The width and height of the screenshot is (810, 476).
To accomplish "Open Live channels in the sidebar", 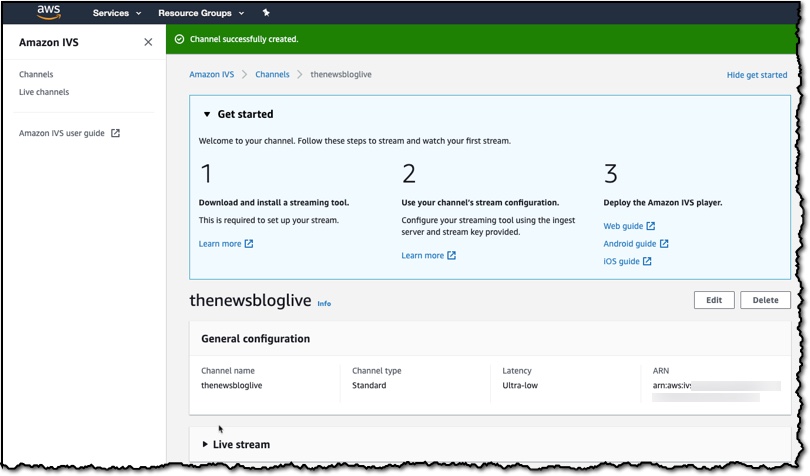I will (44, 92).
